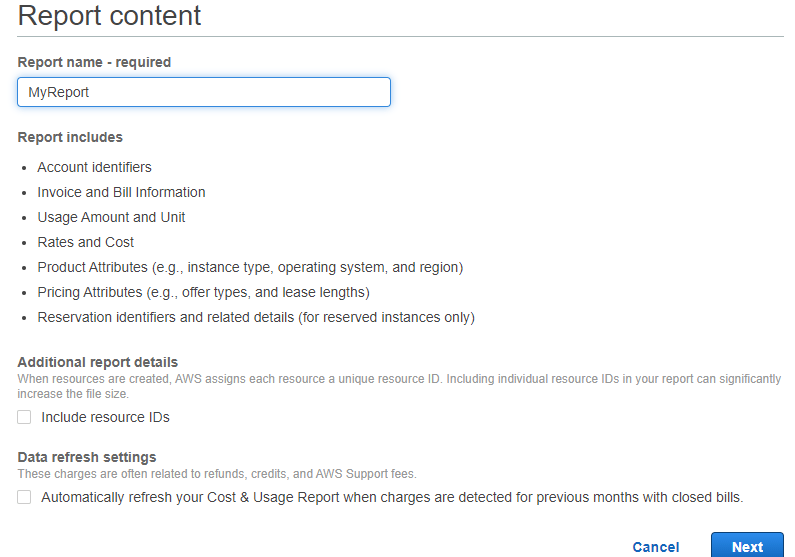
Task: Click the 'Automatically refresh your Cost & Usage Report' label
Action: click(392, 497)
